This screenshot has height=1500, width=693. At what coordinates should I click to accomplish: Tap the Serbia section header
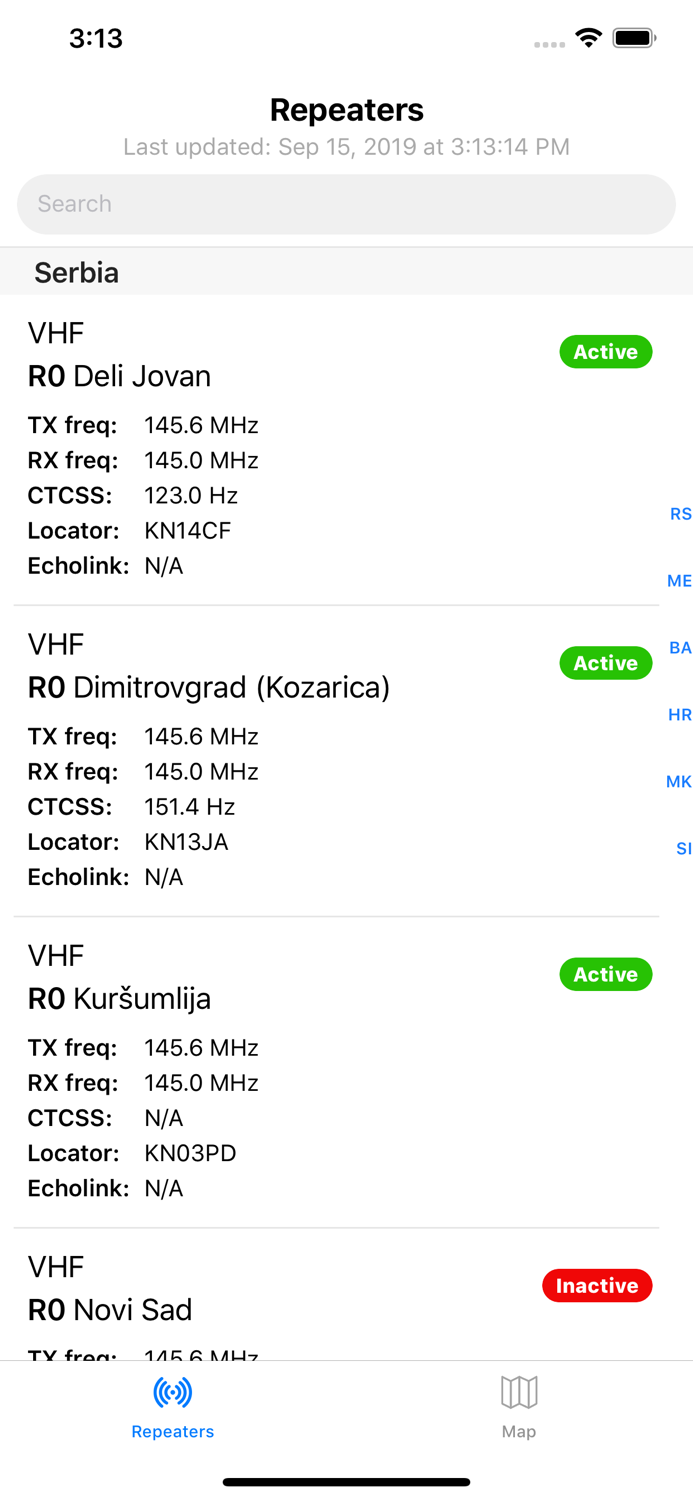click(77, 272)
